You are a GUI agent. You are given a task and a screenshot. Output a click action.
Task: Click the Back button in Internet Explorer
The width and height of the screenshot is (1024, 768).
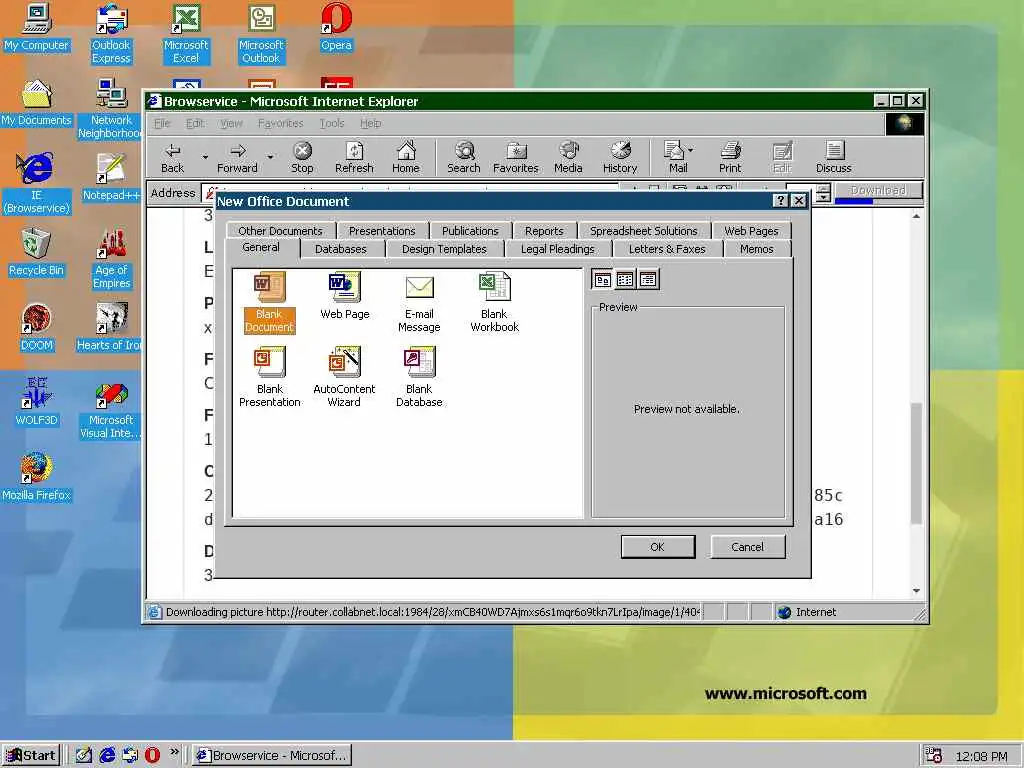[x=172, y=158]
